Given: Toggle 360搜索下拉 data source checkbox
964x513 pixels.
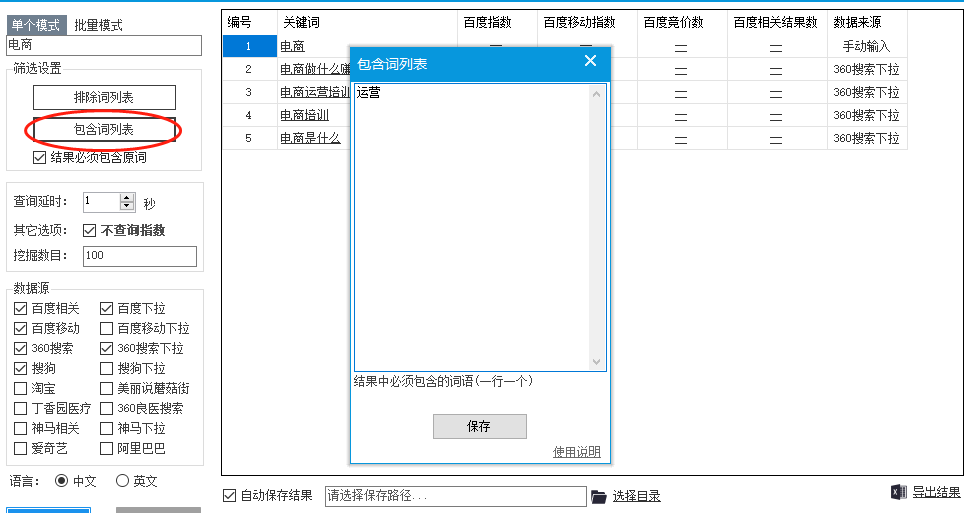Looking at the screenshot, I should tap(106, 349).
